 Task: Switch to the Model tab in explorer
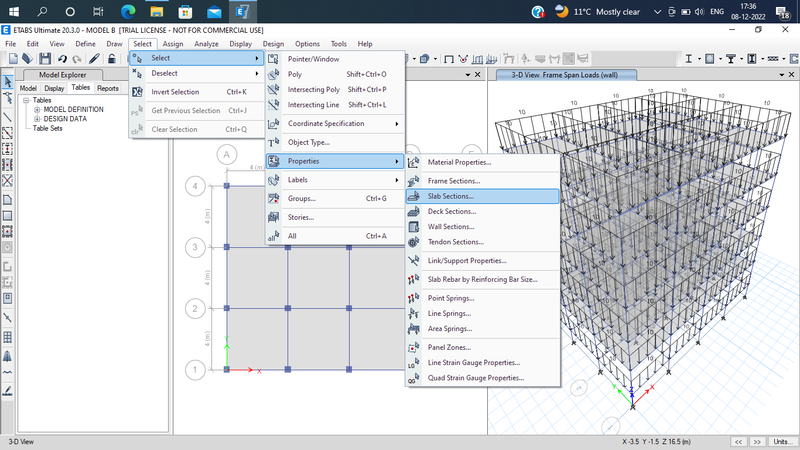tap(28, 88)
